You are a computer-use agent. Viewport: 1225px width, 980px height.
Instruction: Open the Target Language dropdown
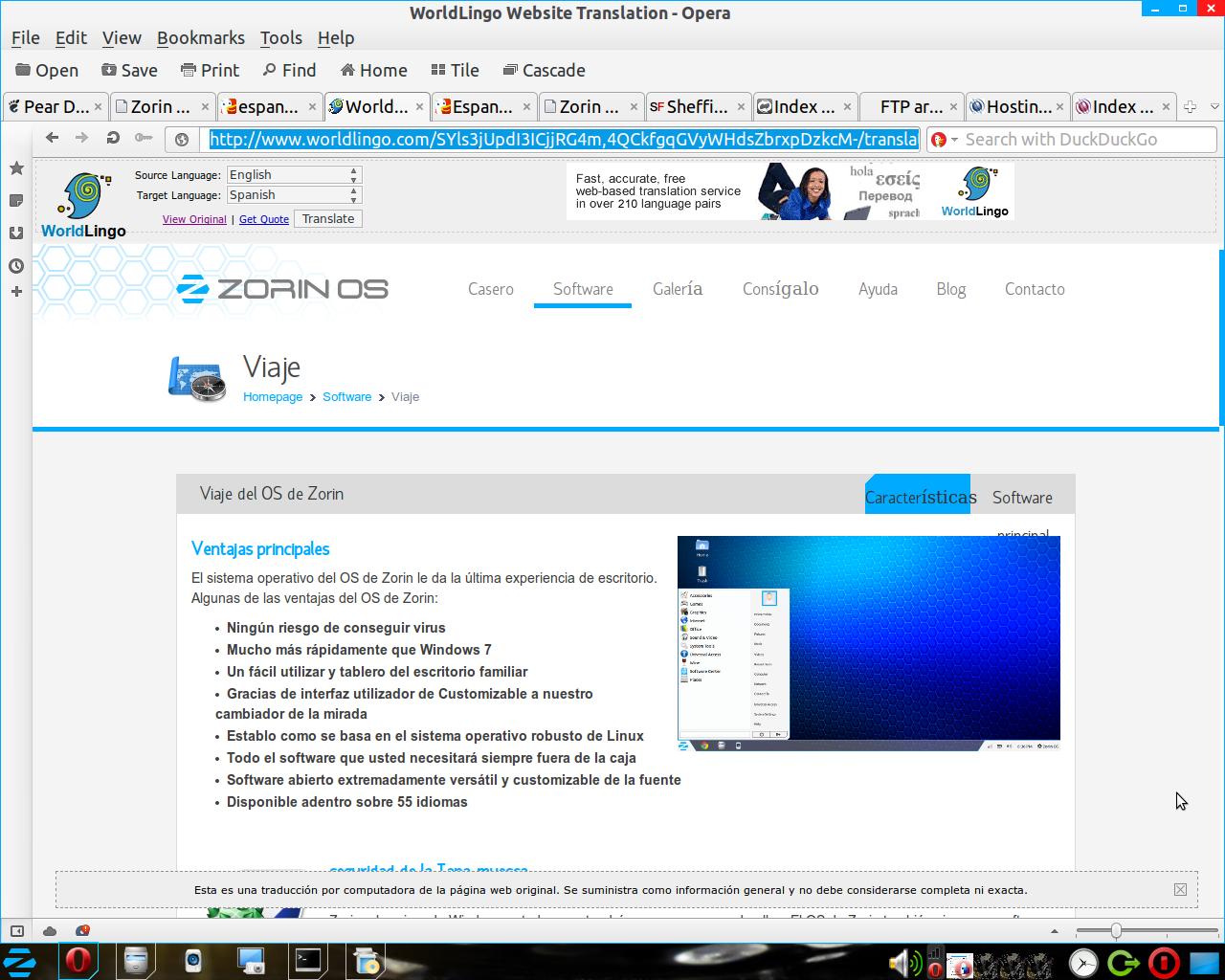pyautogui.click(x=293, y=195)
